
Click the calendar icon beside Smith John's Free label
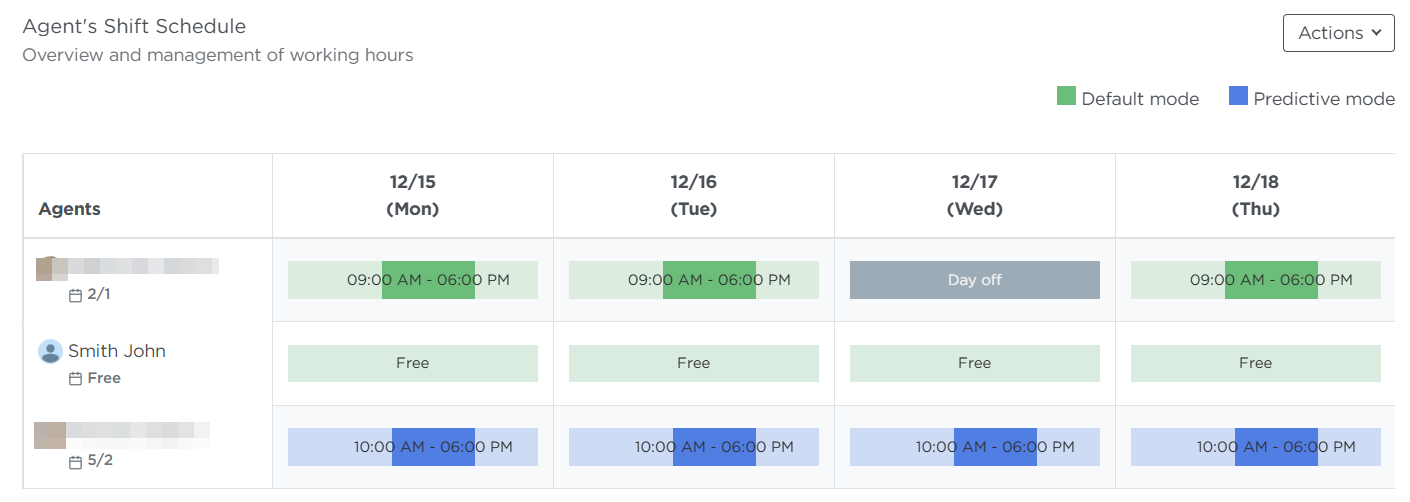coord(75,379)
